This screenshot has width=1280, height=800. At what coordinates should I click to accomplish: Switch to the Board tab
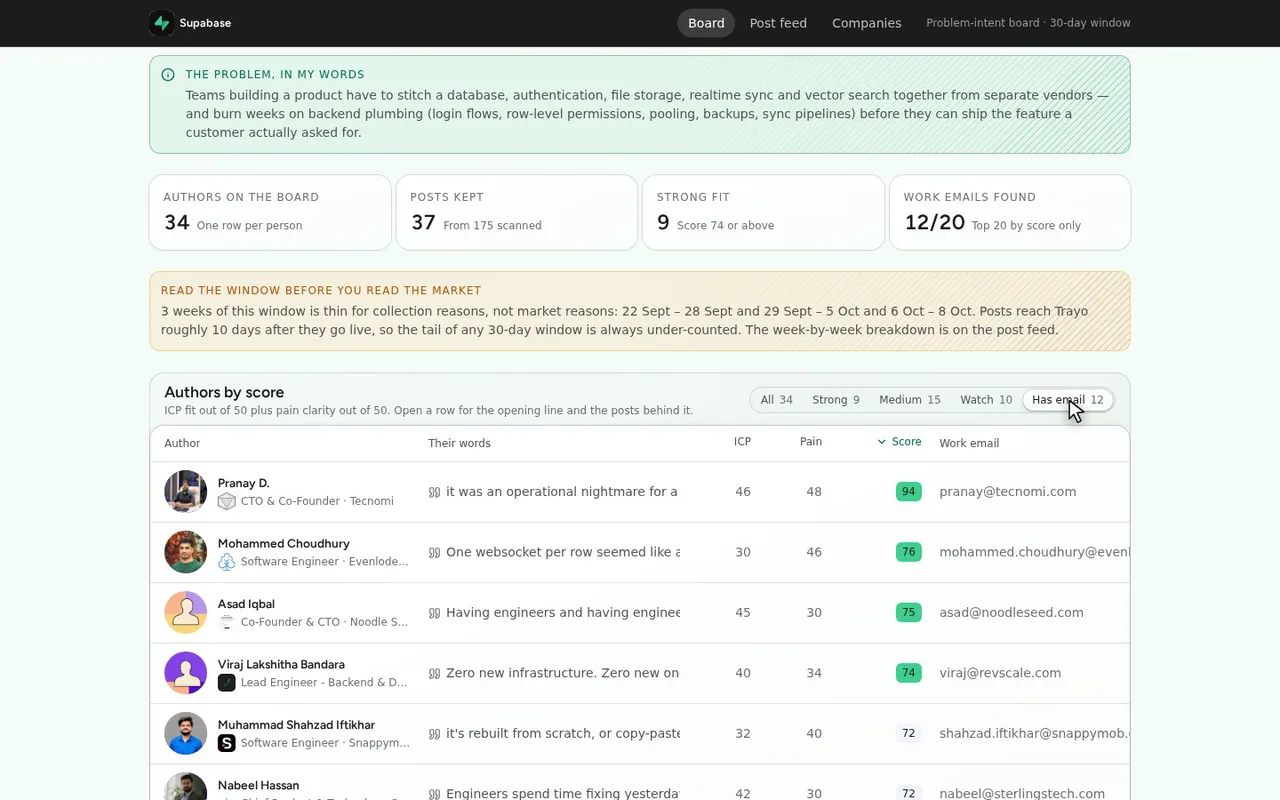point(706,23)
